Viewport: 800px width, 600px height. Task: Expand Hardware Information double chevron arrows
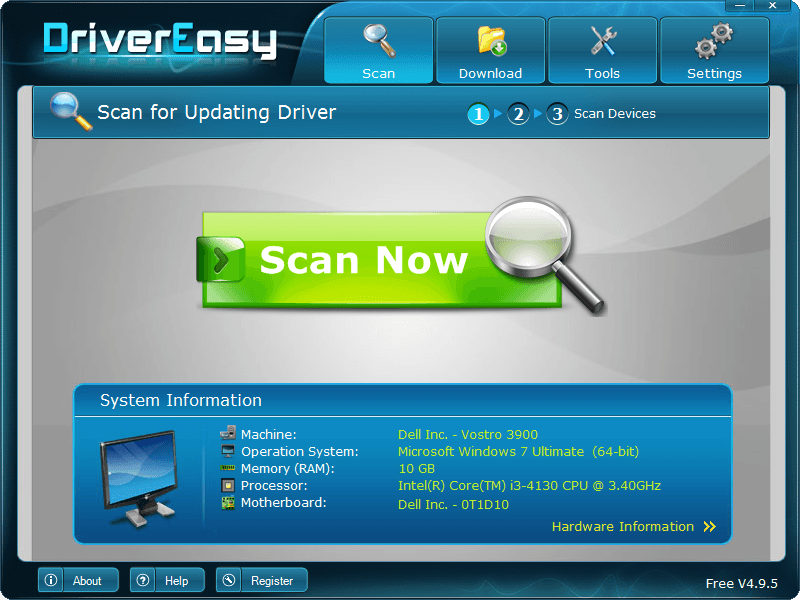point(709,527)
